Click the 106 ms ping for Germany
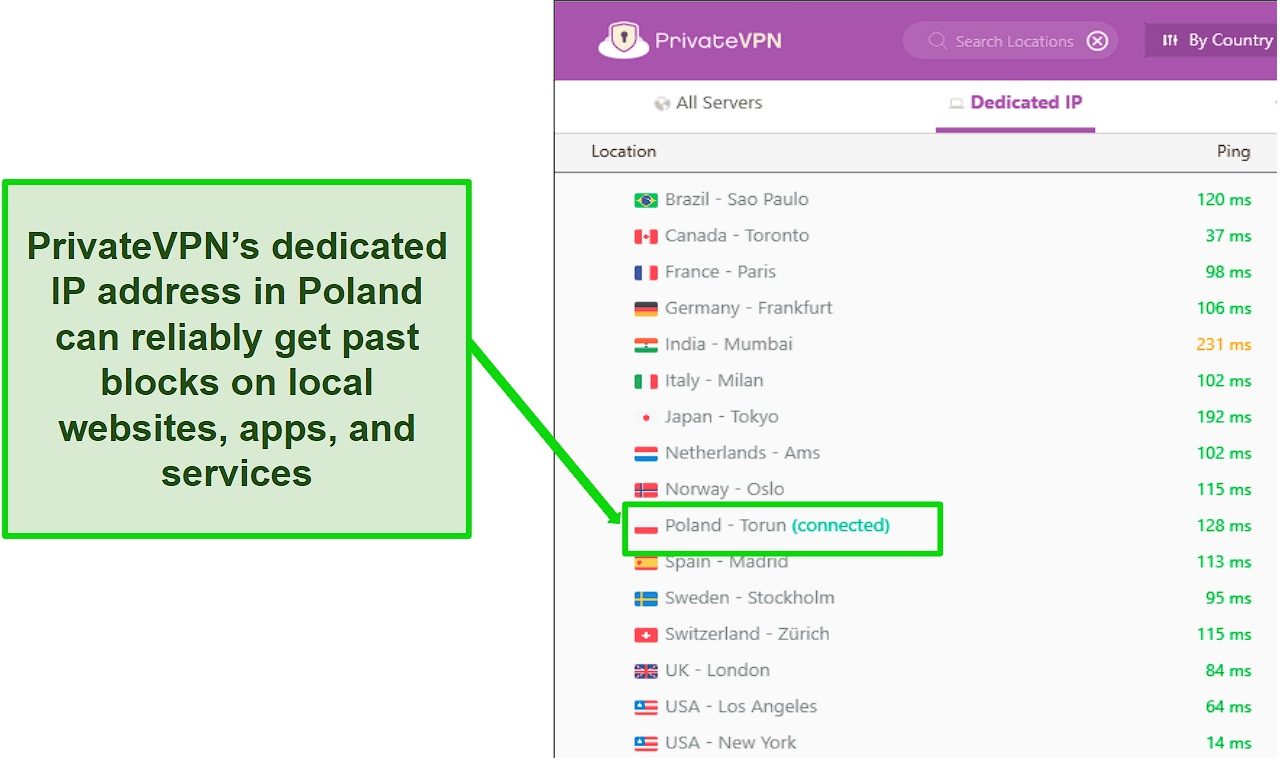Viewport: 1280px width, 759px height. (x=1224, y=307)
